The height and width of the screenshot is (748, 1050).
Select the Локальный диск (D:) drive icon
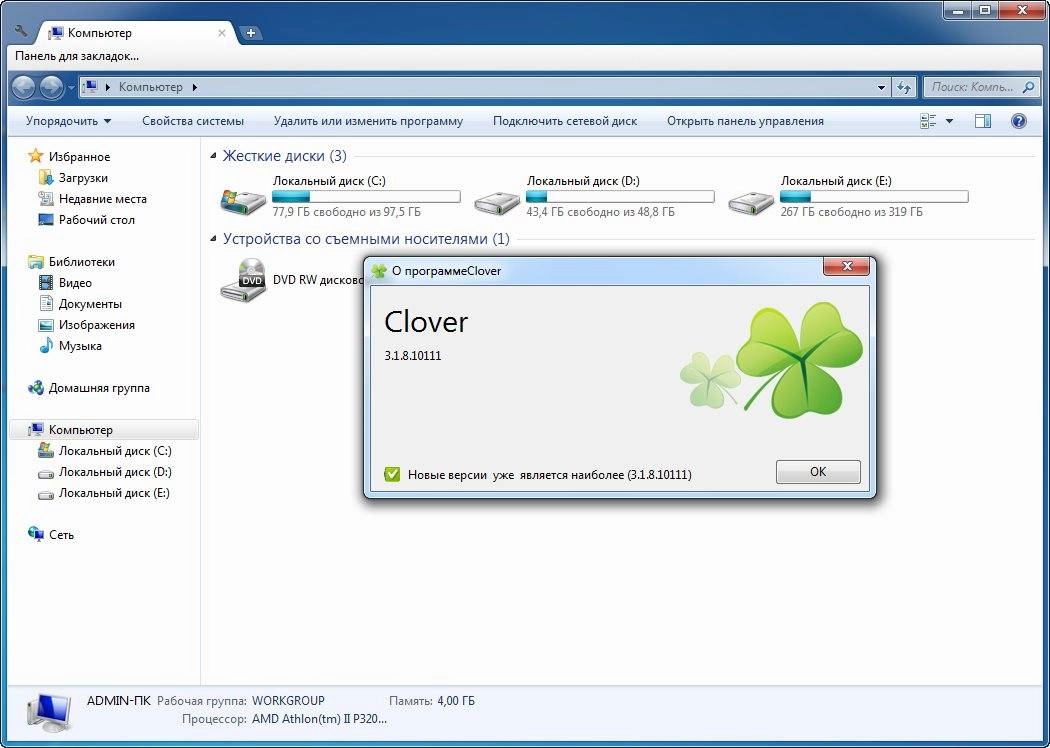click(x=497, y=202)
